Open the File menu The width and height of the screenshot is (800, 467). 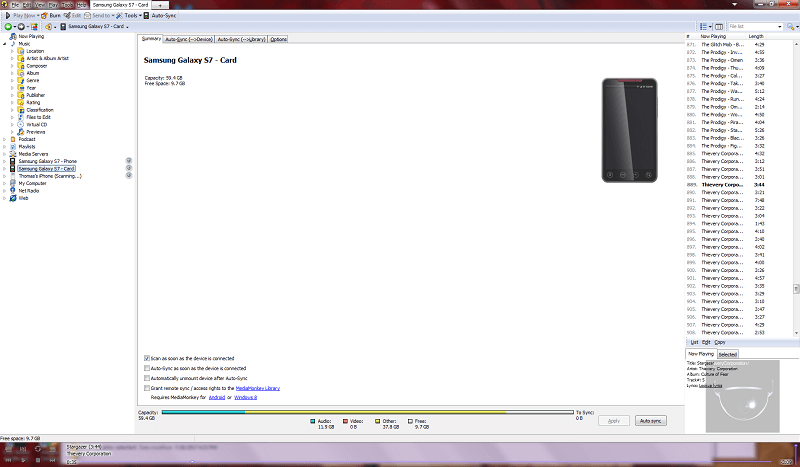click(x=15, y=5)
